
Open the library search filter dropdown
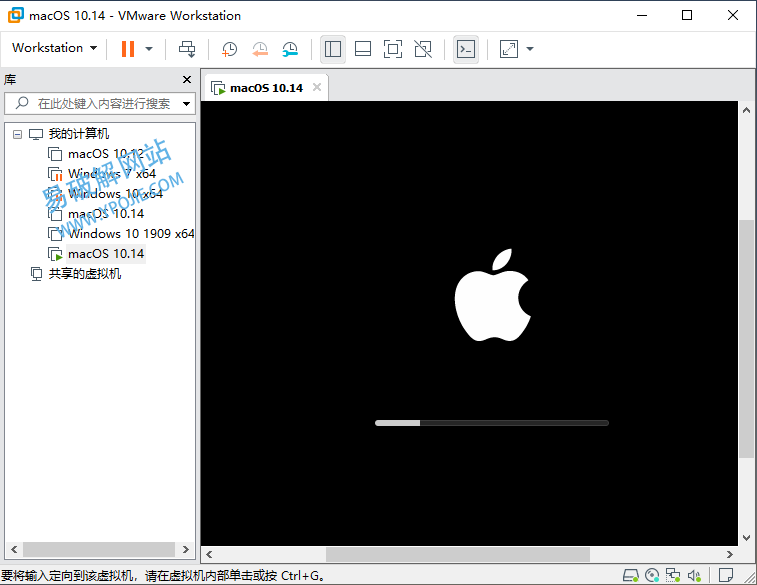[186, 104]
